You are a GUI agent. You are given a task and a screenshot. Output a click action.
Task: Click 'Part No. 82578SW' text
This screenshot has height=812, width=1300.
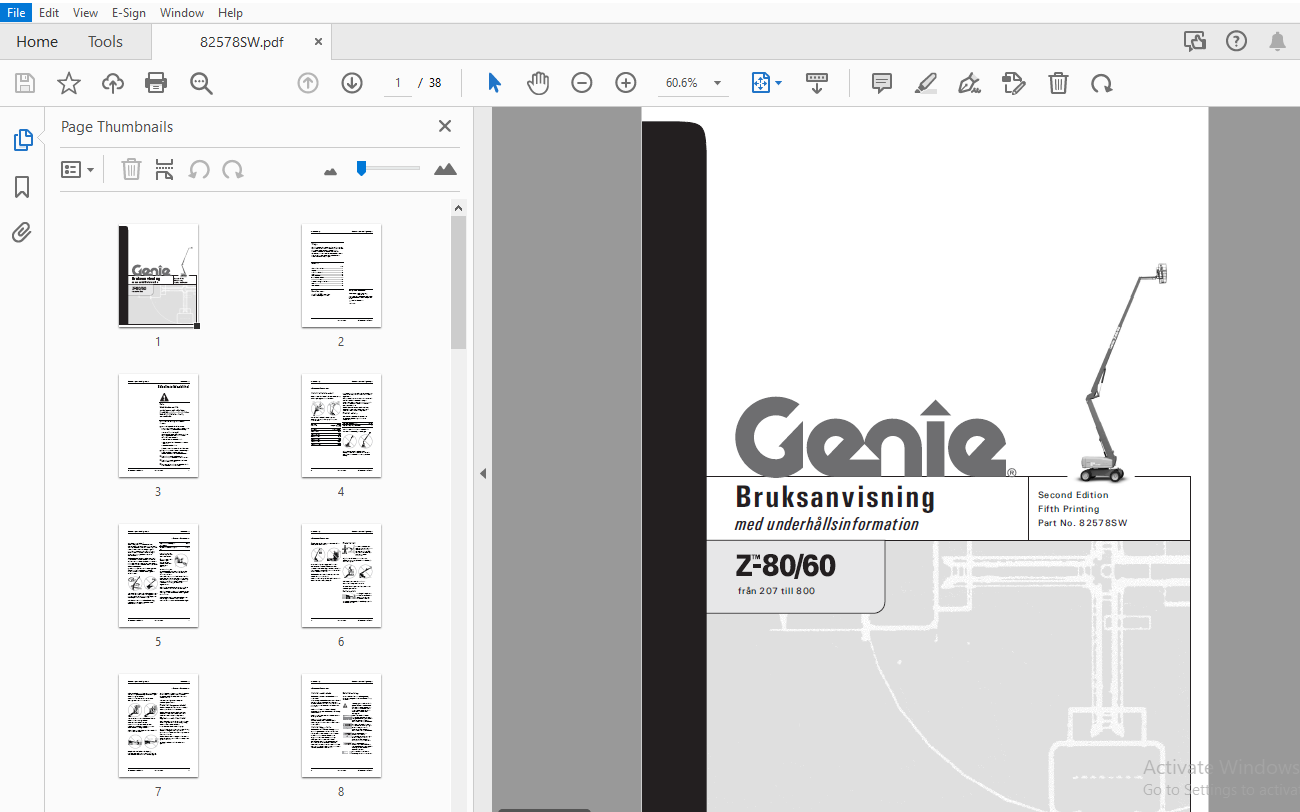(x=1082, y=523)
